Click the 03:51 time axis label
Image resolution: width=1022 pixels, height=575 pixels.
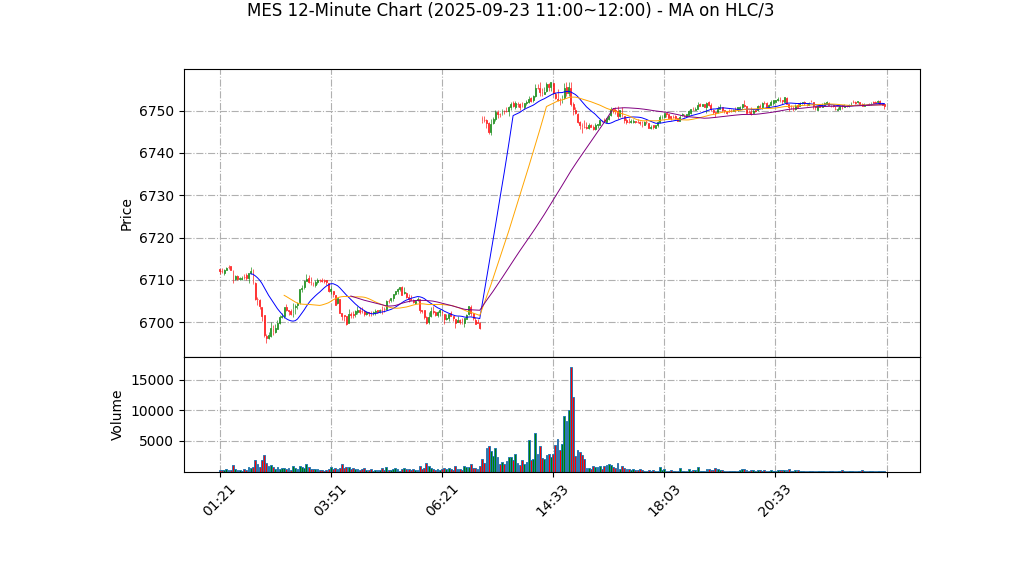[x=329, y=500]
